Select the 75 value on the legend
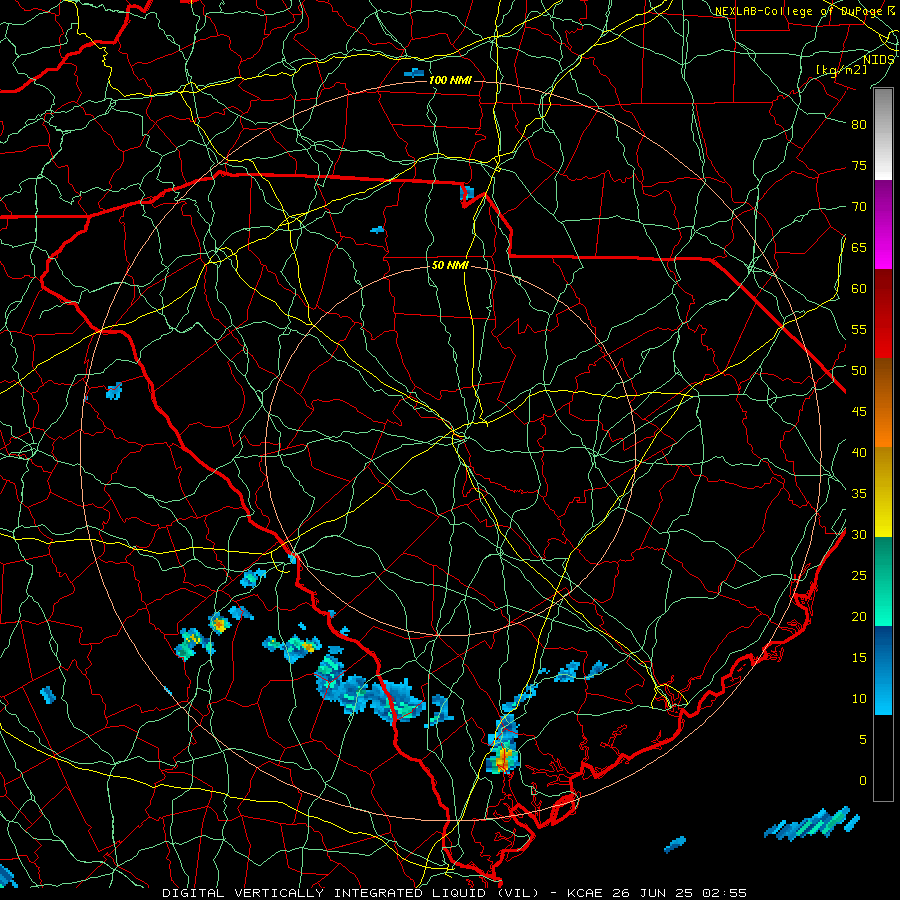Image resolution: width=900 pixels, height=900 pixels. click(x=859, y=166)
